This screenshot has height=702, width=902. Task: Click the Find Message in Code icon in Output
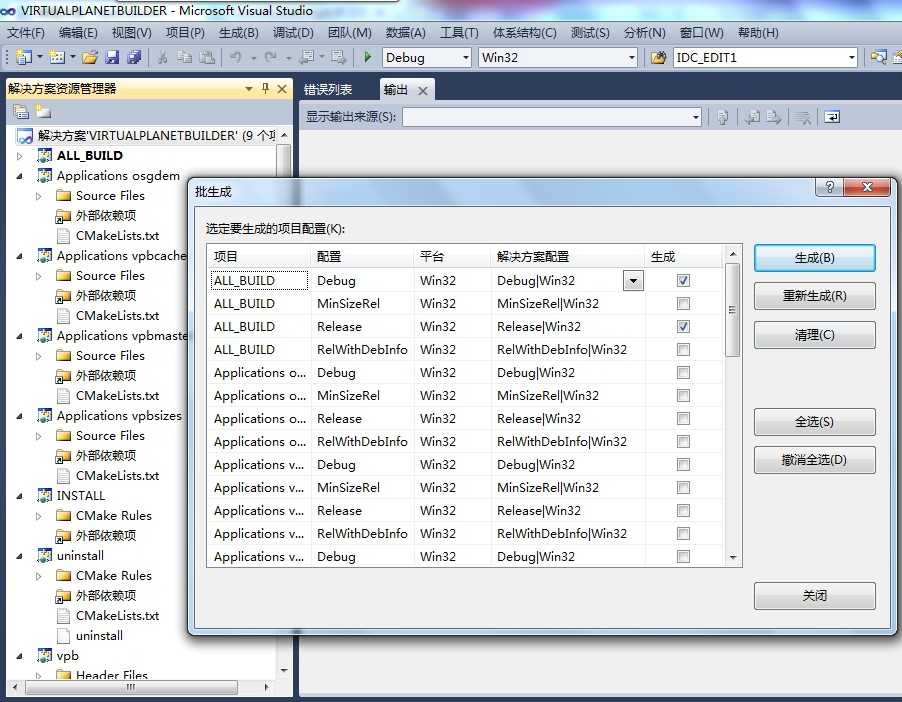tap(723, 117)
